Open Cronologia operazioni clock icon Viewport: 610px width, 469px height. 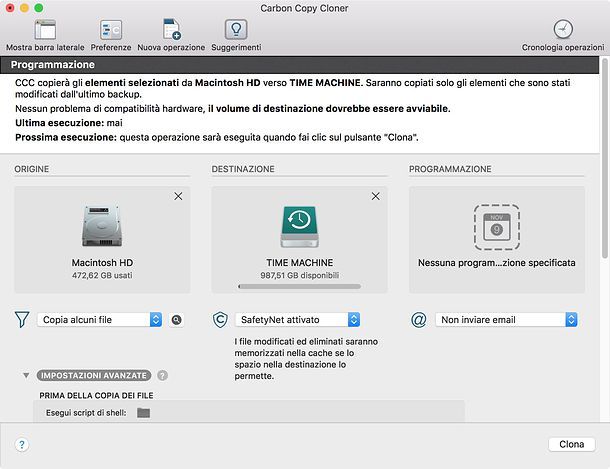point(563,30)
